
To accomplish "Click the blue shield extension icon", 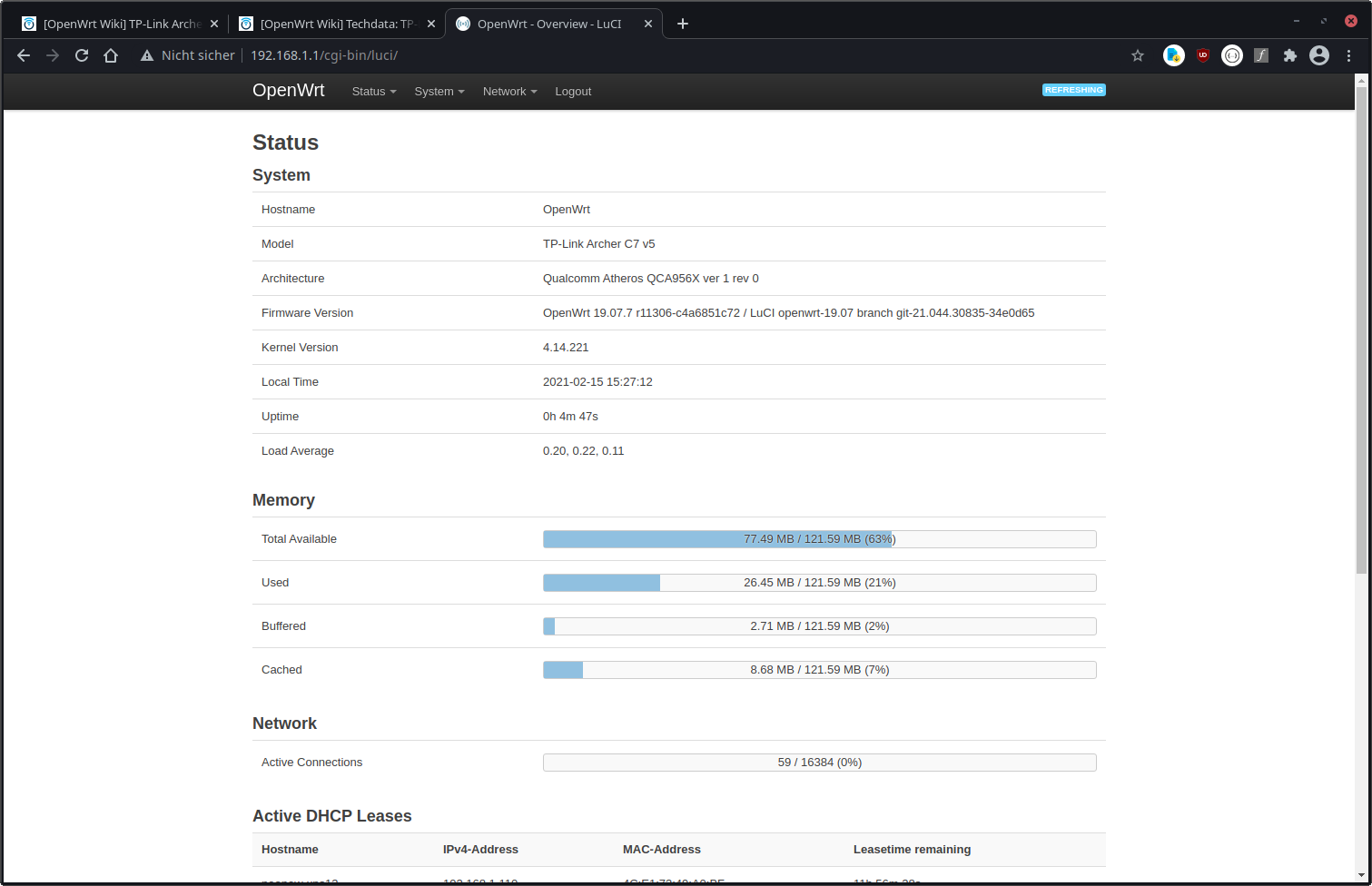I will pos(1174,55).
